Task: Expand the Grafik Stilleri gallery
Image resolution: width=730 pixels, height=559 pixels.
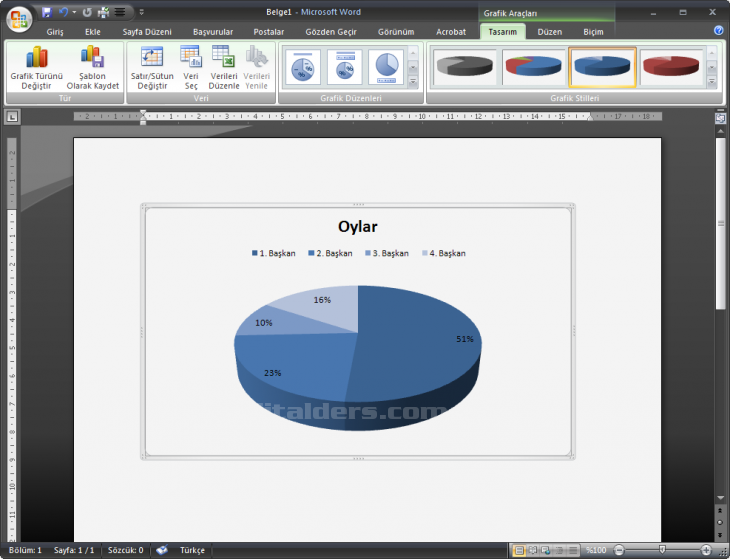Action: click(712, 81)
